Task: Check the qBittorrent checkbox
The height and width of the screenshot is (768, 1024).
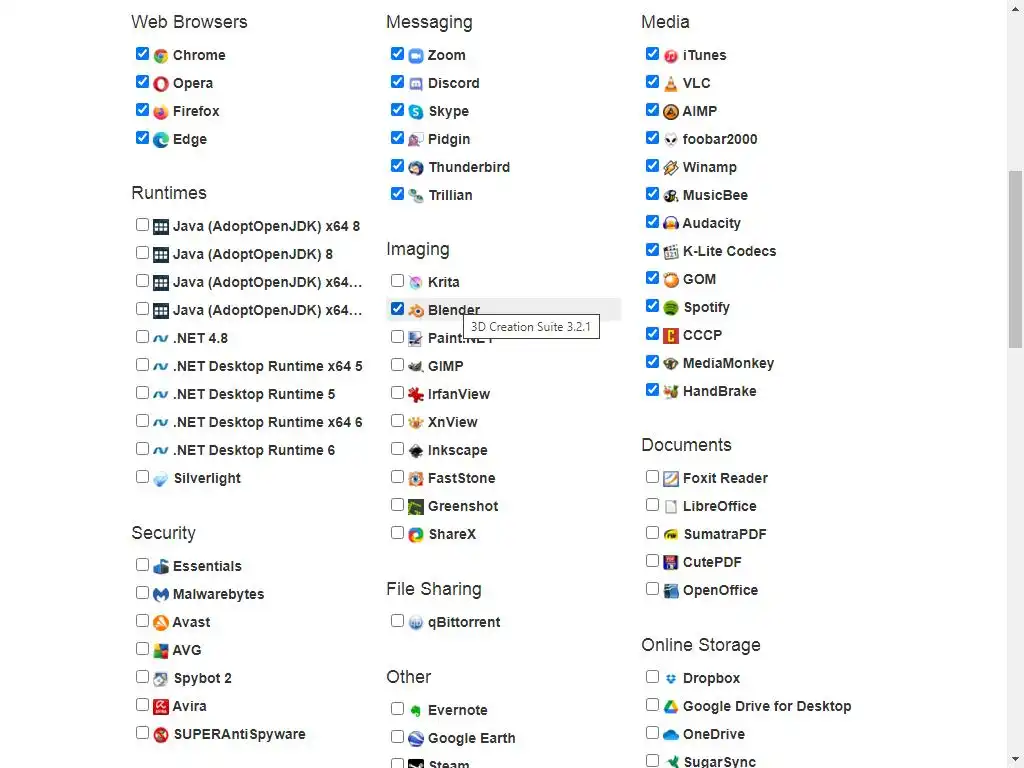Action: point(397,620)
